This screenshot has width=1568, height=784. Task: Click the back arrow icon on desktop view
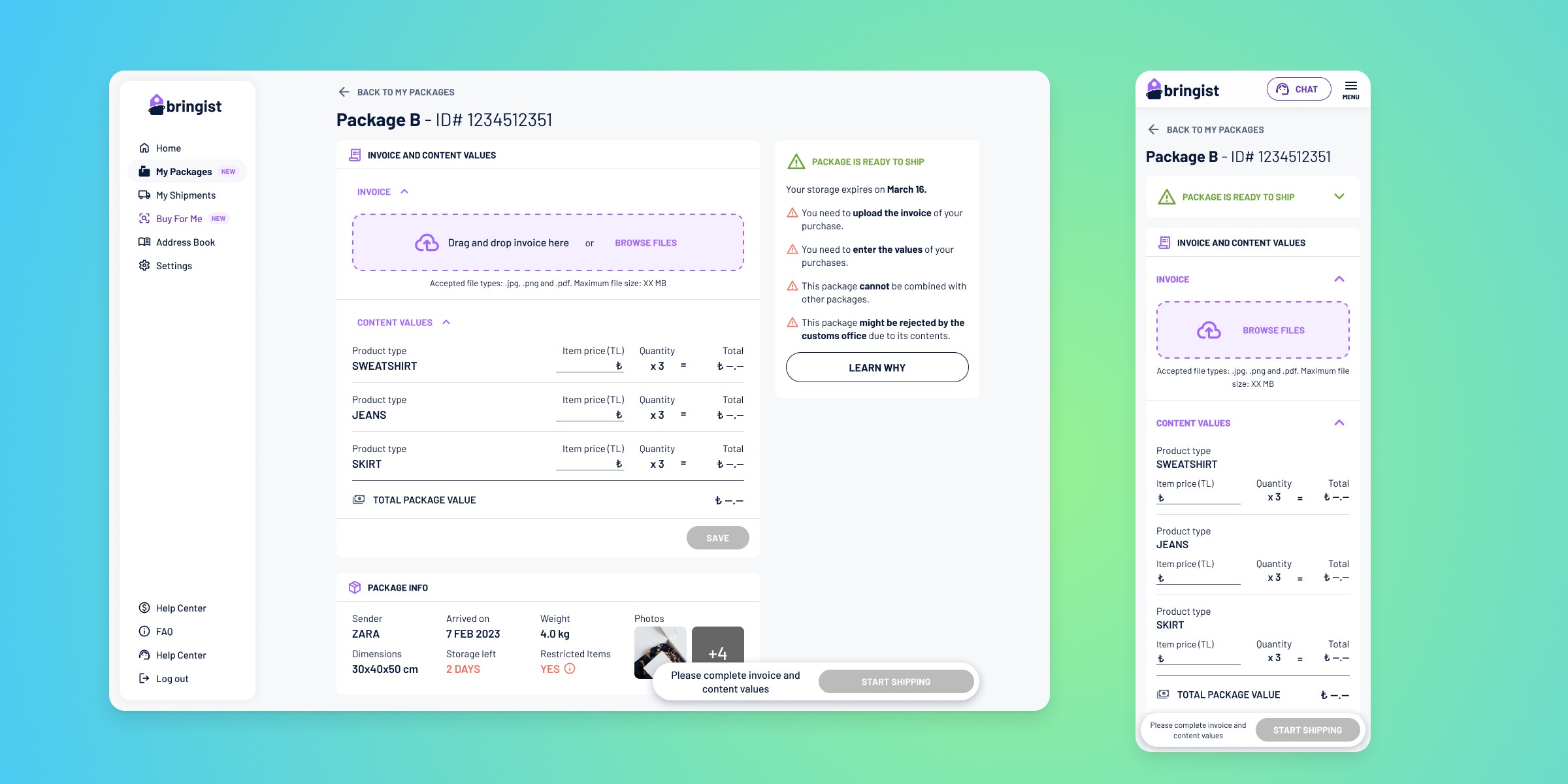(344, 92)
